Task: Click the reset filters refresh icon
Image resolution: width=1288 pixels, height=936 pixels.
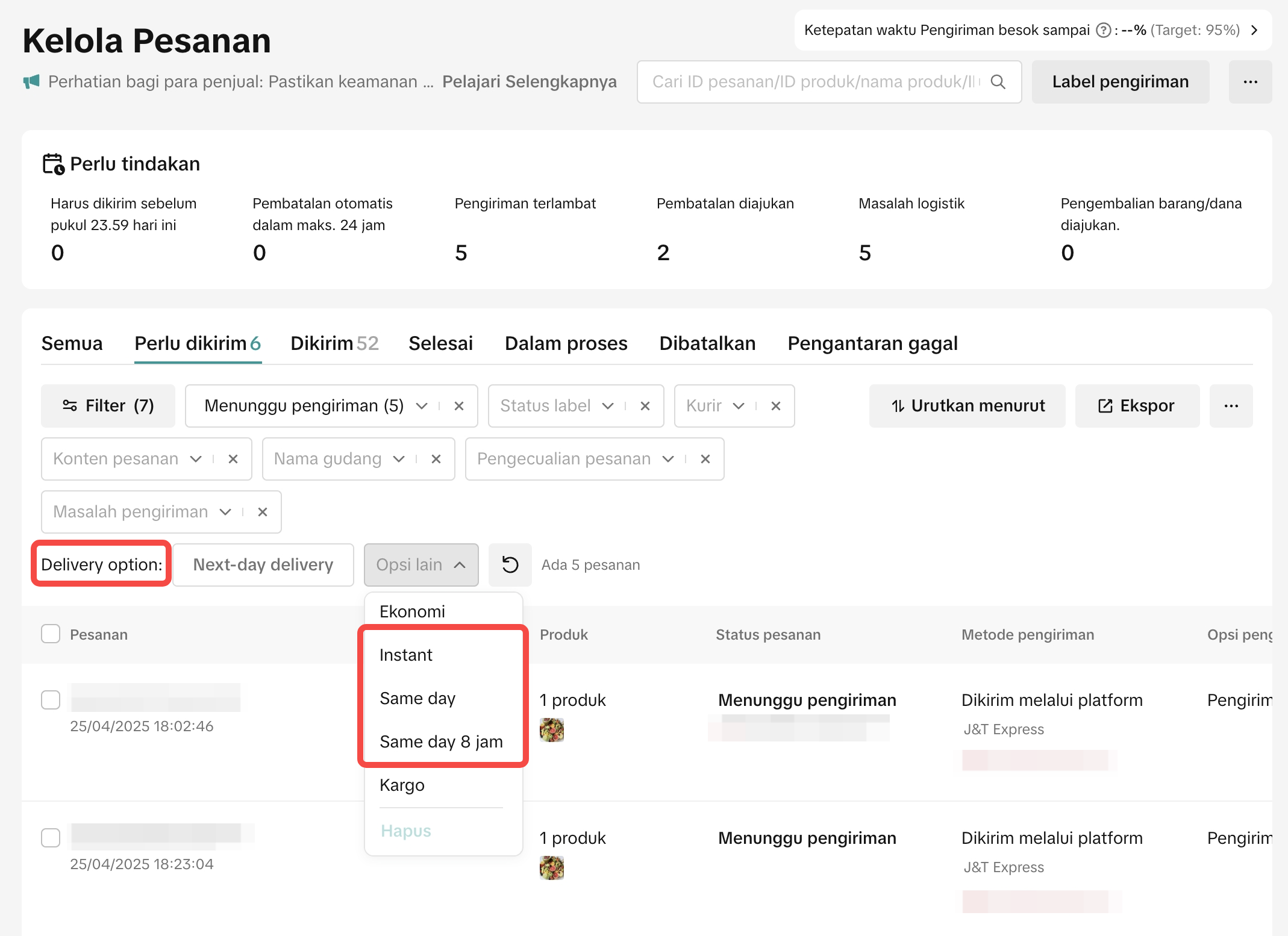Action: (510, 565)
